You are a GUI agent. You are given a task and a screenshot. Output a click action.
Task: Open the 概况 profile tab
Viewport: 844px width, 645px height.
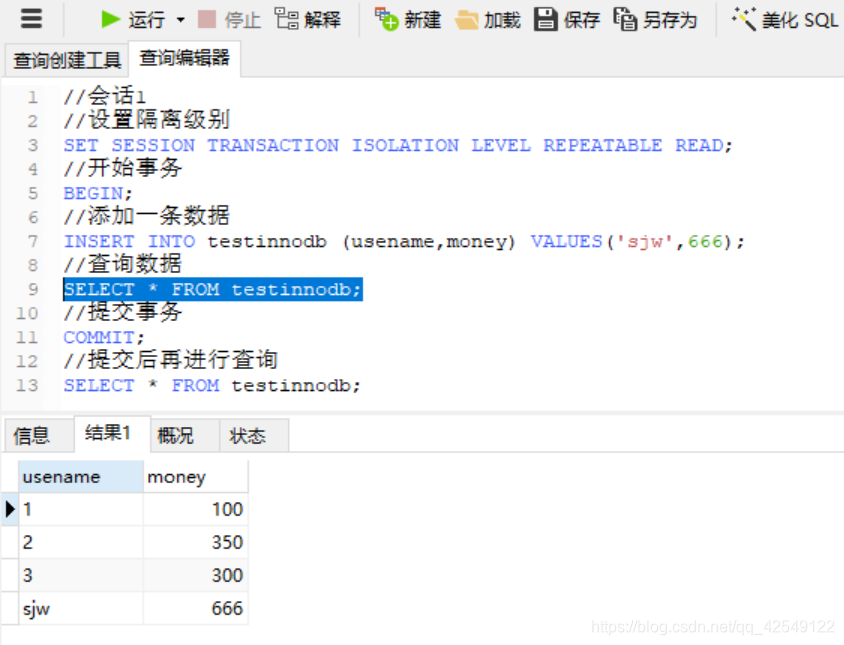tap(184, 435)
